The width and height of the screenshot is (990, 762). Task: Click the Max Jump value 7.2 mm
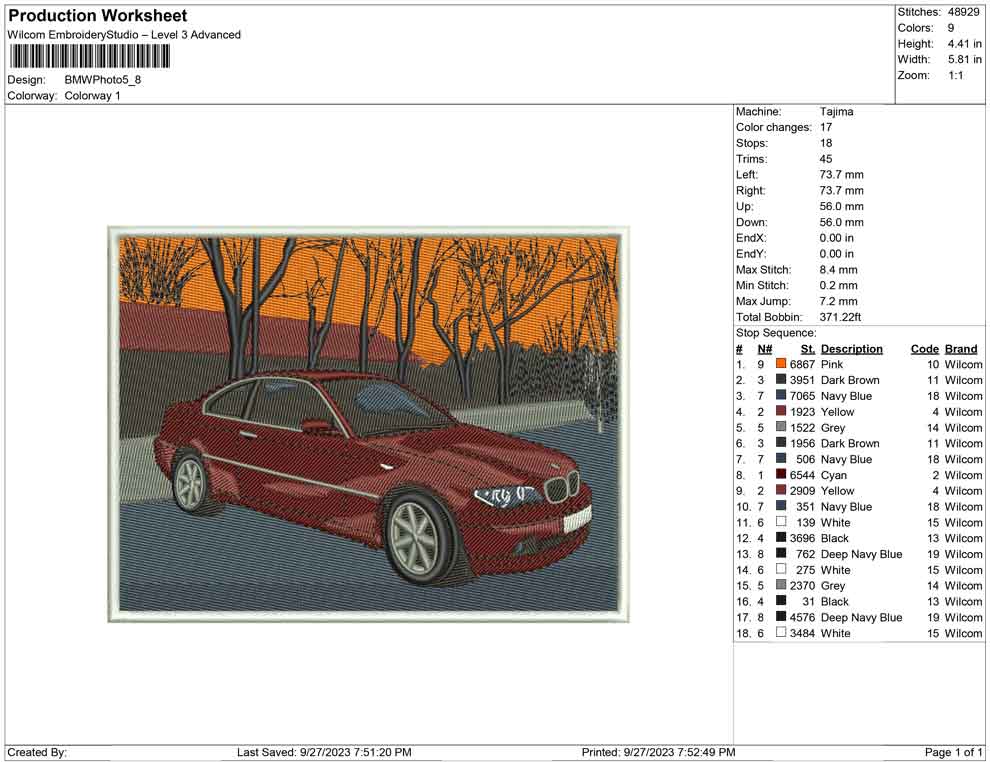pyautogui.click(x=838, y=301)
